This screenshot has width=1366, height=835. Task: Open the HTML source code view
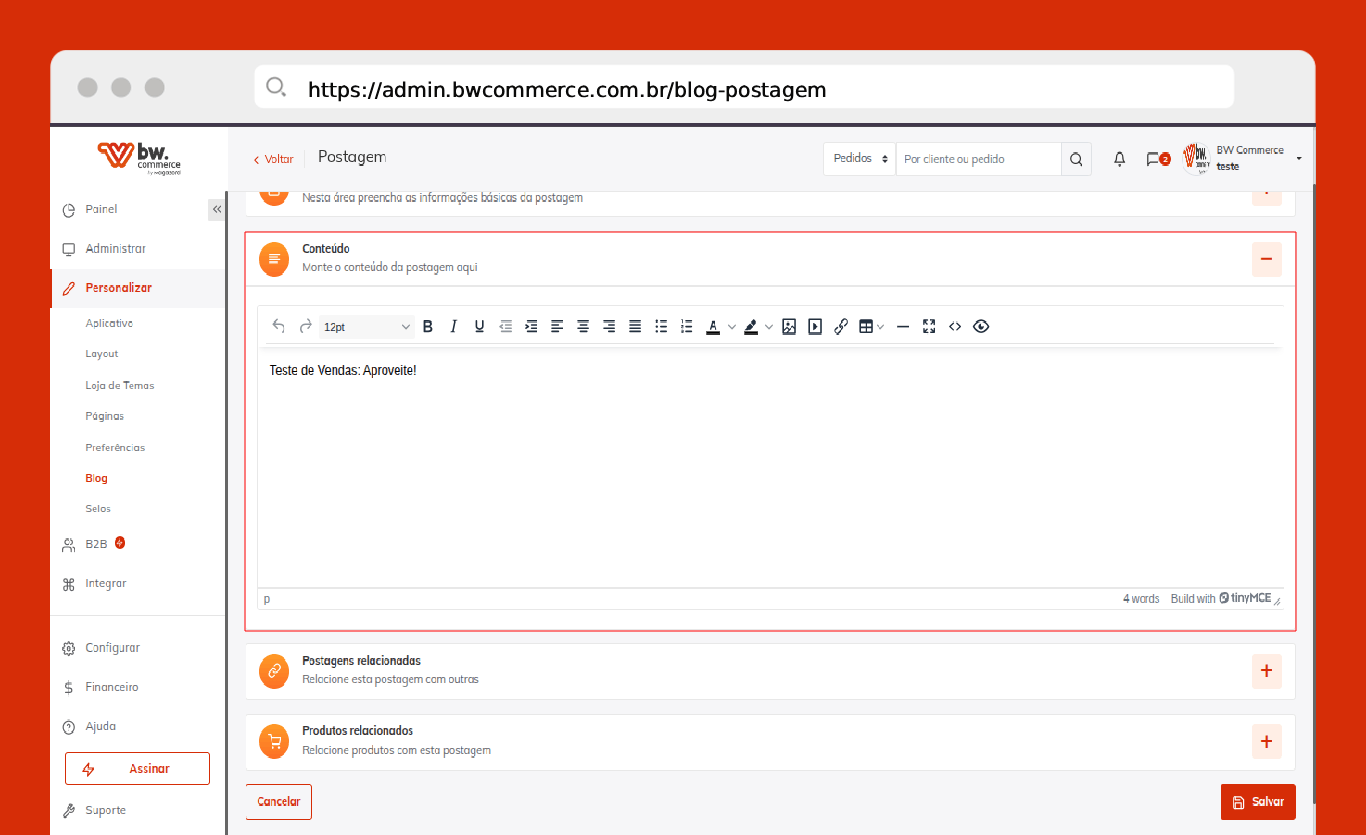955,326
